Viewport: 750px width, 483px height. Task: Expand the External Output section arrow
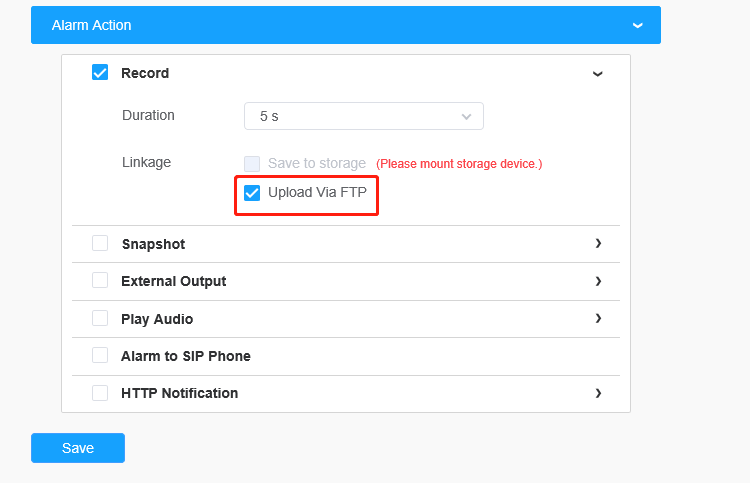598,281
